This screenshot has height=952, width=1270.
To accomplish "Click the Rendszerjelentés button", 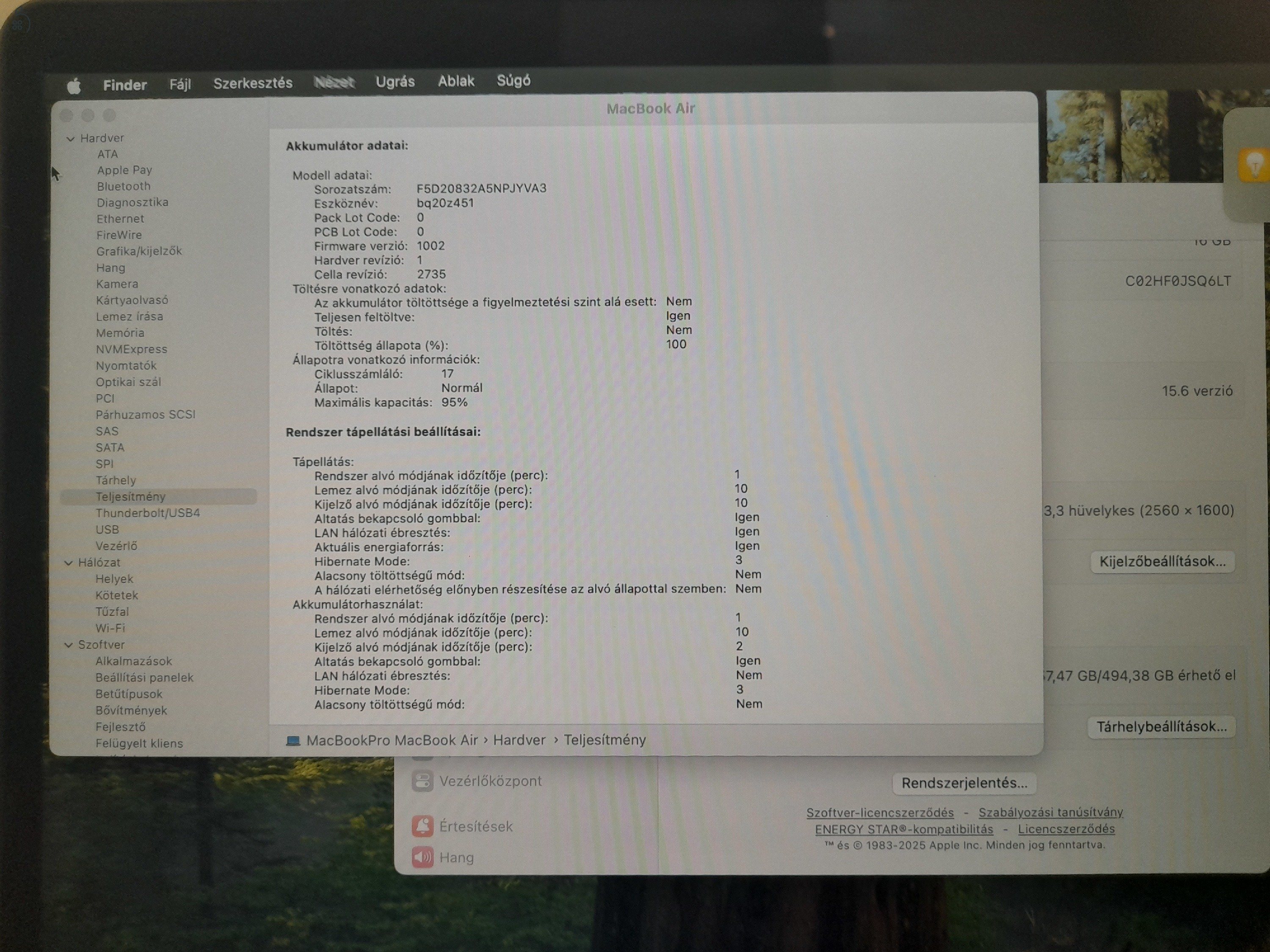I will pyautogui.click(x=964, y=783).
